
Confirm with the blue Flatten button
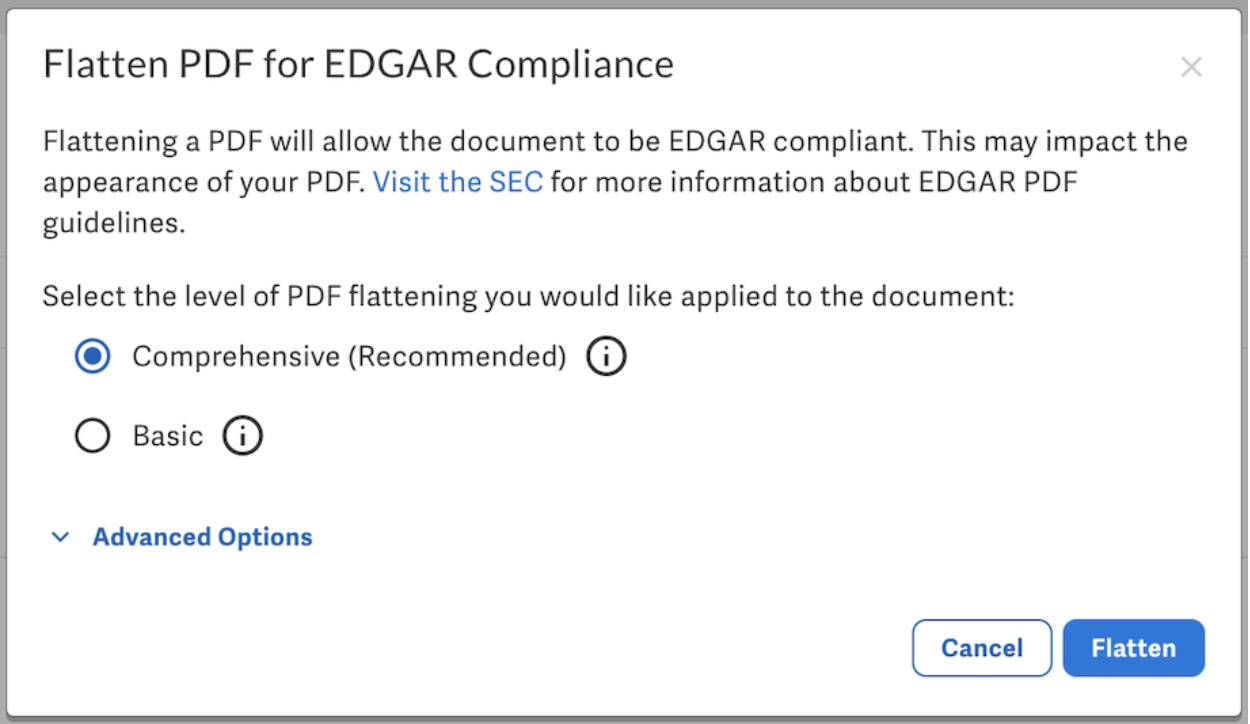tap(1133, 648)
